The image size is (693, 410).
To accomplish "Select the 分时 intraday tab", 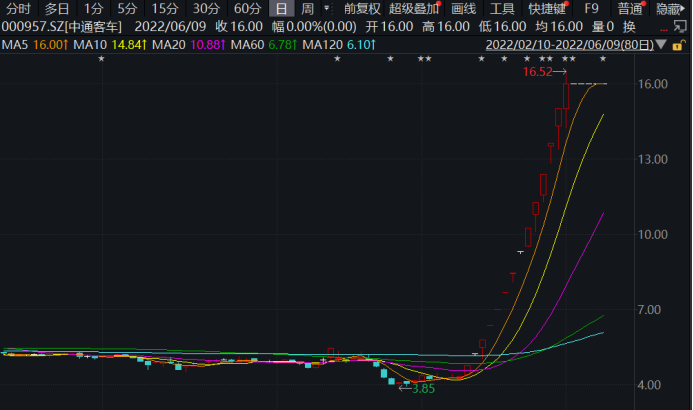I will pyautogui.click(x=18, y=8).
